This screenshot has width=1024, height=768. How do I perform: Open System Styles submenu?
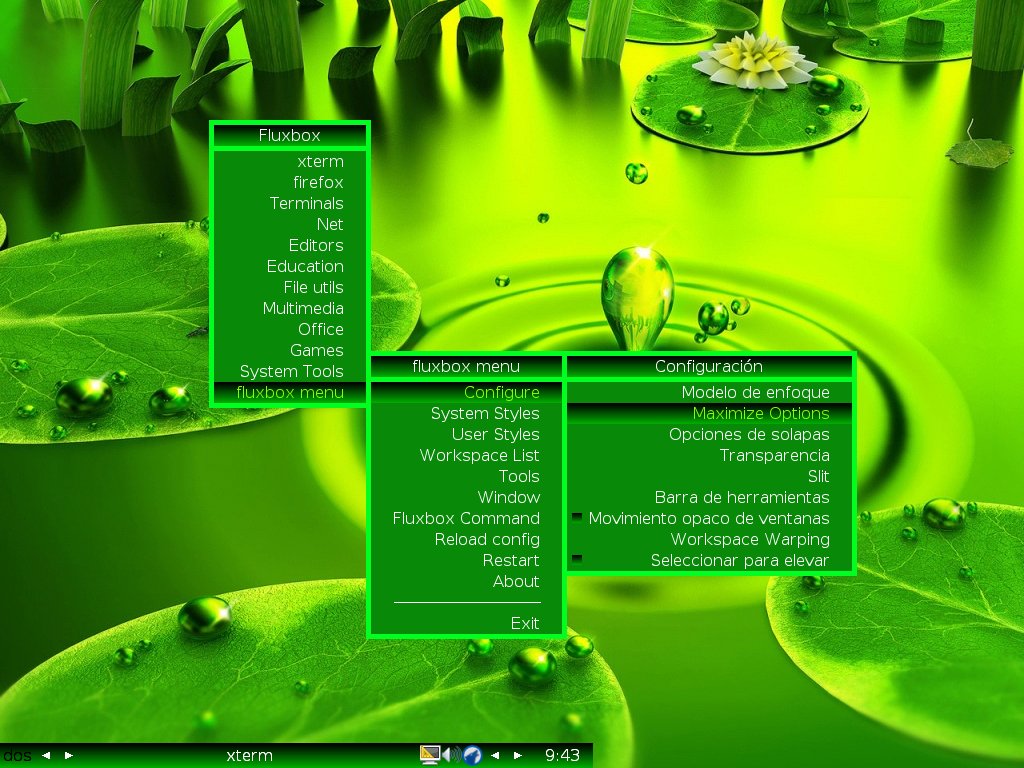[466, 413]
